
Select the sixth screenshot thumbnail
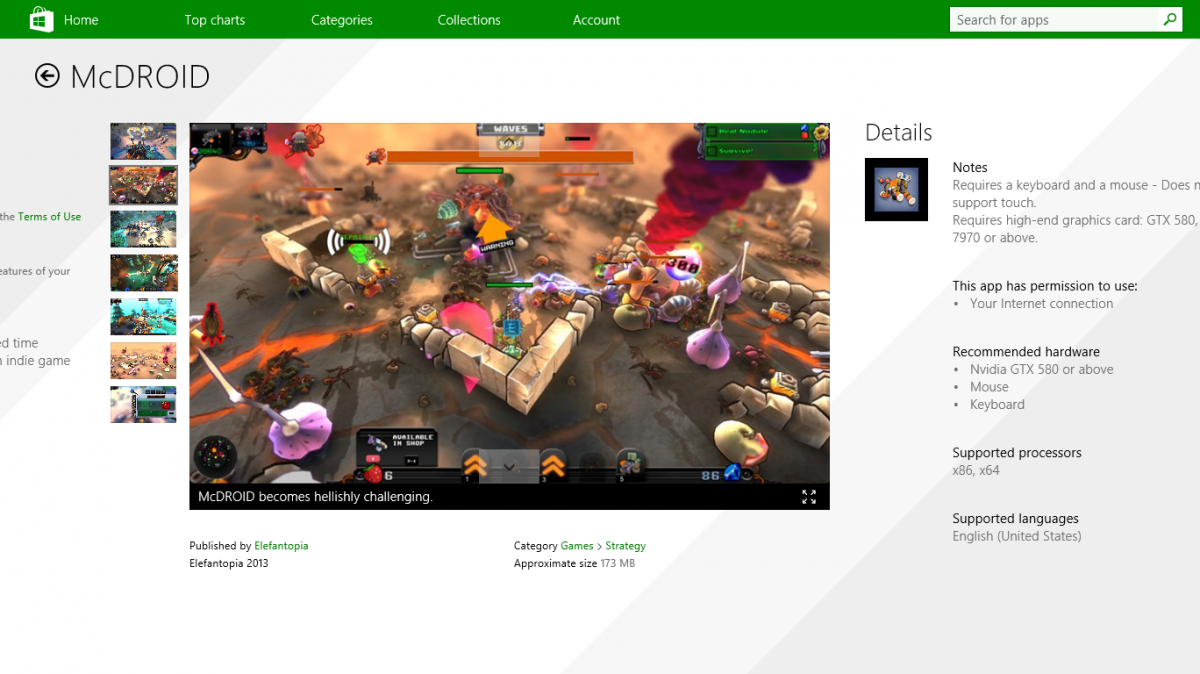coord(143,361)
